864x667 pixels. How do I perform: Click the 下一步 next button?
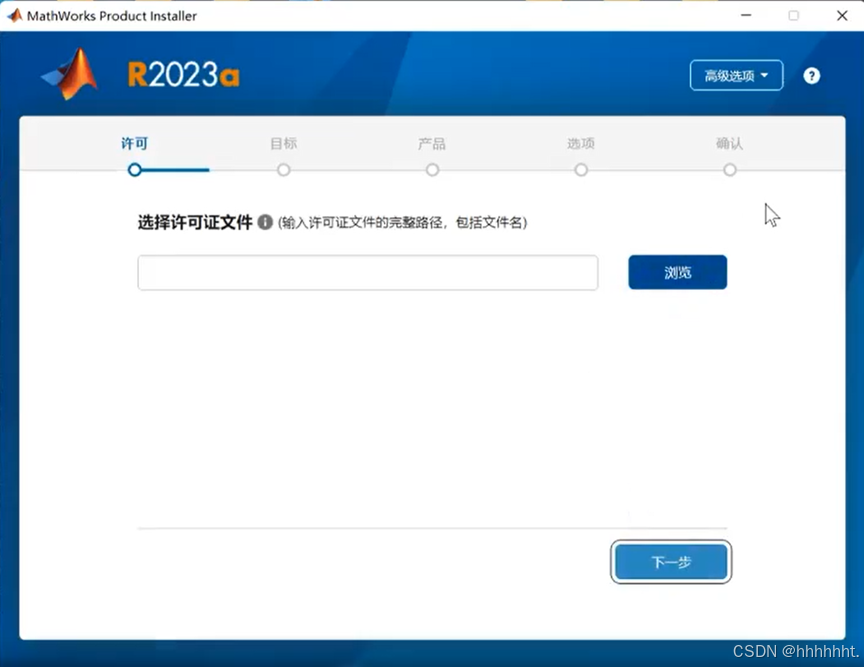(671, 562)
